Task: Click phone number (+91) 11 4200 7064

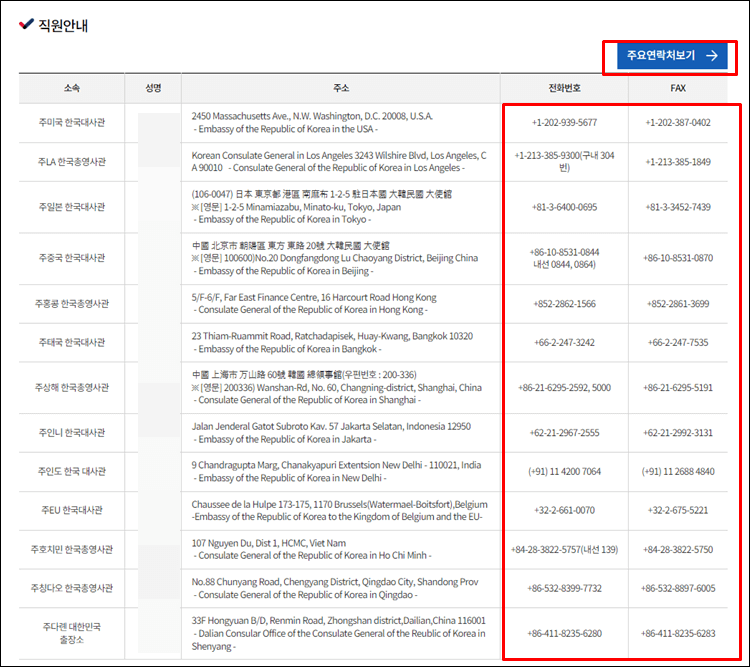Action: (x=564, y=472)
